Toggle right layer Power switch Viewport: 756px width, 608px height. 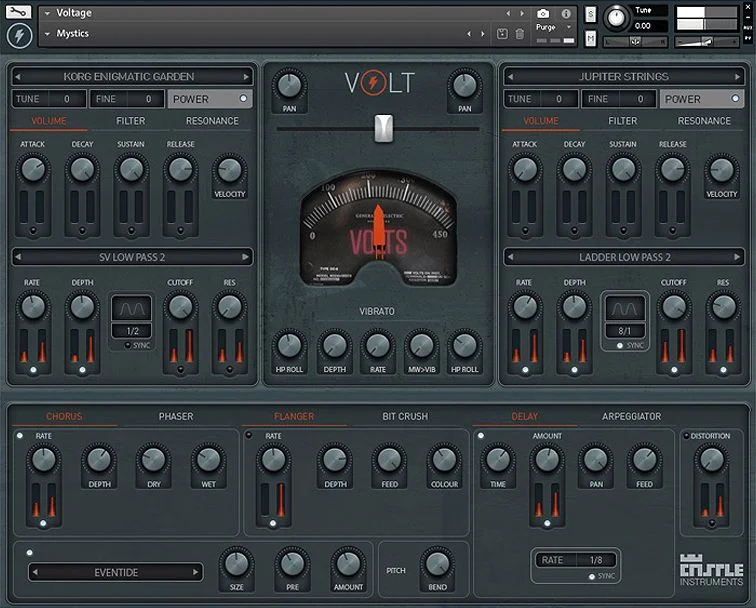click(x=702, y=99)
